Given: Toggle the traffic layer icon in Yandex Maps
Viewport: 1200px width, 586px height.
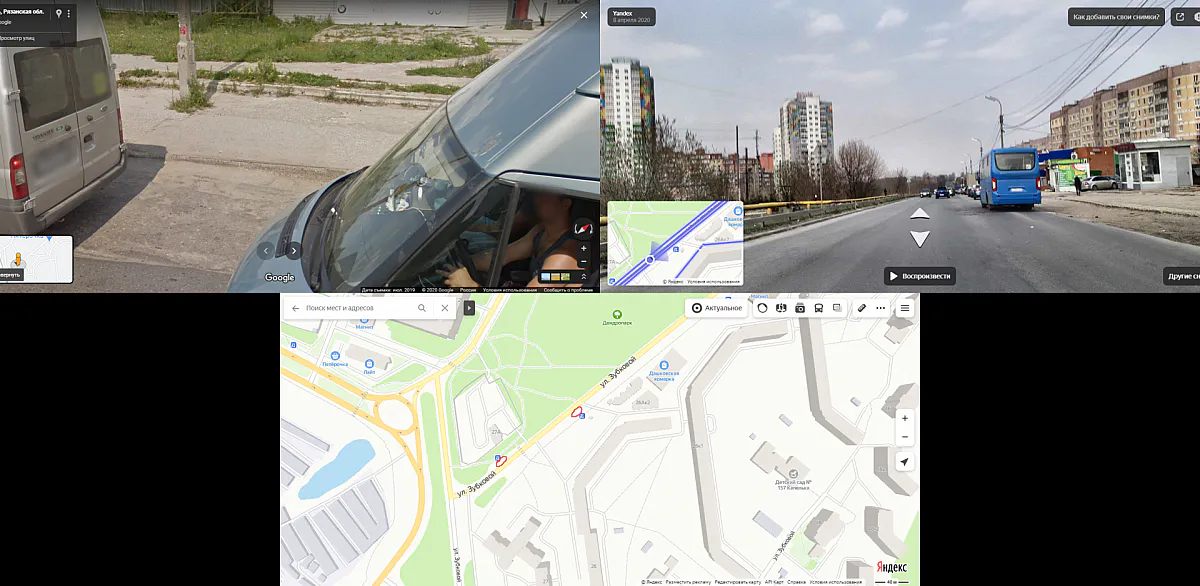Looking at the screenshot, I should (x=762, y=308).
